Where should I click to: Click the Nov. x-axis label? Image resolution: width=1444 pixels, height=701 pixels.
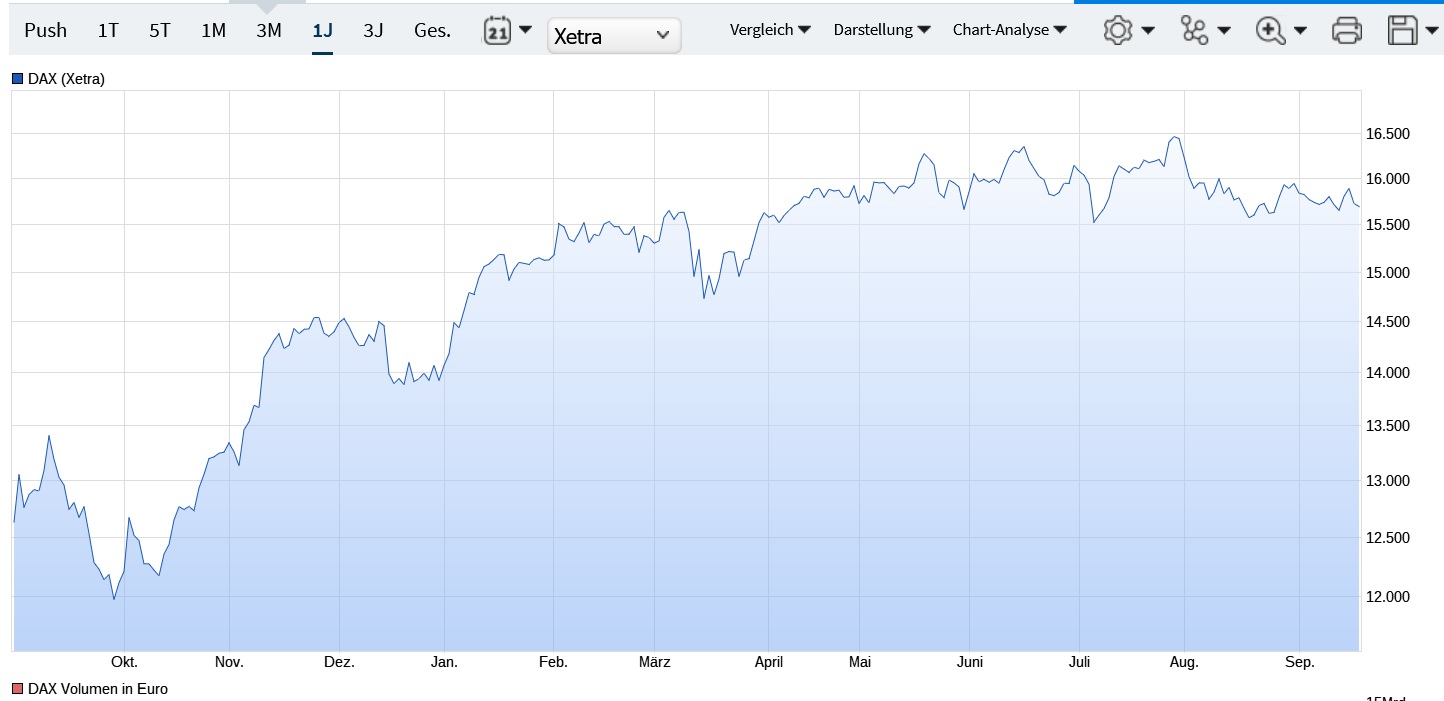tap(229, 662)
